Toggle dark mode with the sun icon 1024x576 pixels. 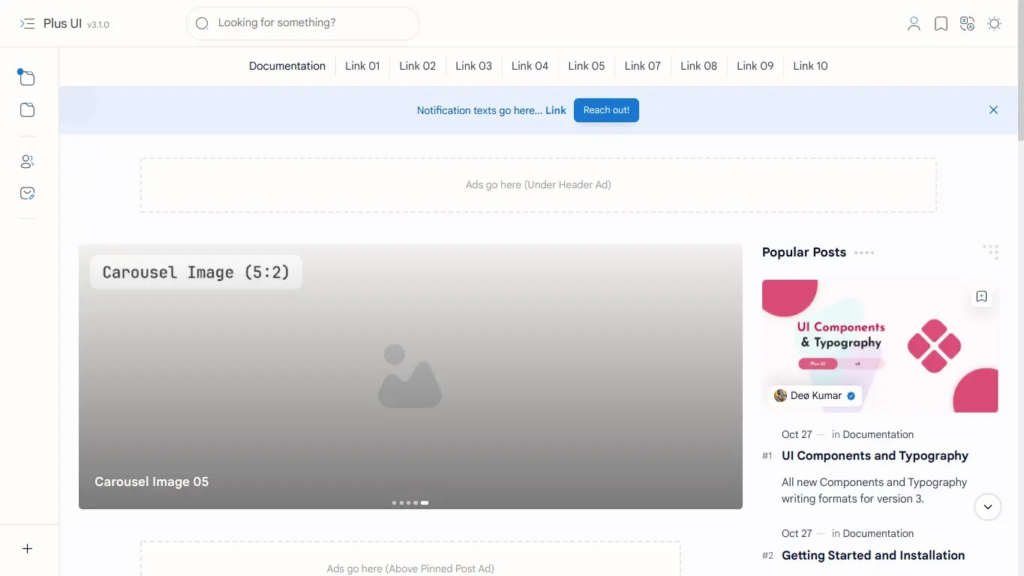tap(994, 23)
